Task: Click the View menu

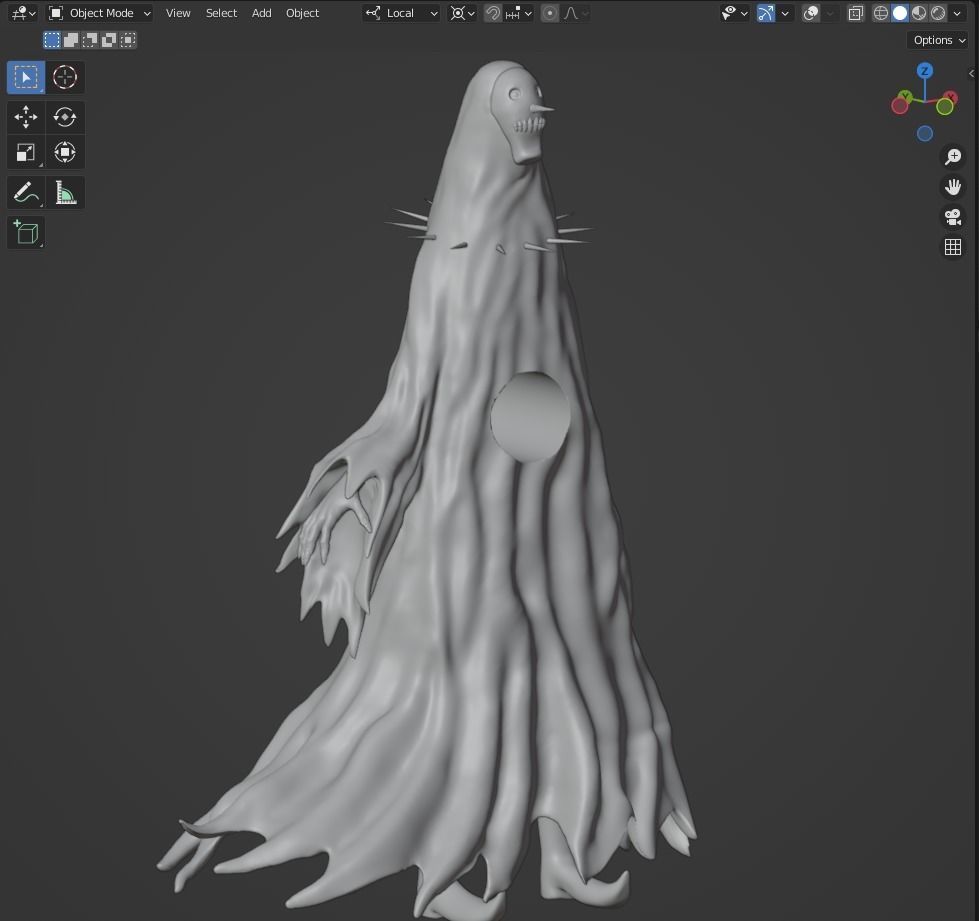Action: point(178,13)
